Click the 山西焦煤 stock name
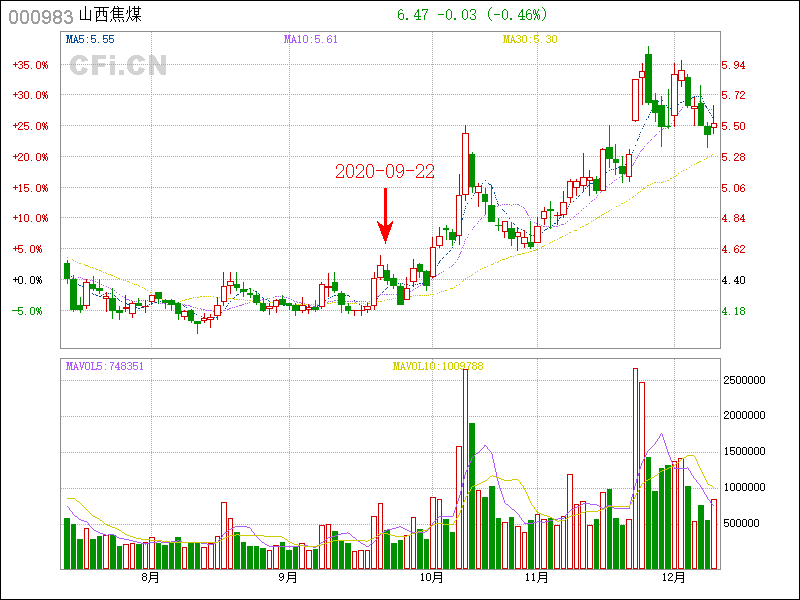 point(111,16)
